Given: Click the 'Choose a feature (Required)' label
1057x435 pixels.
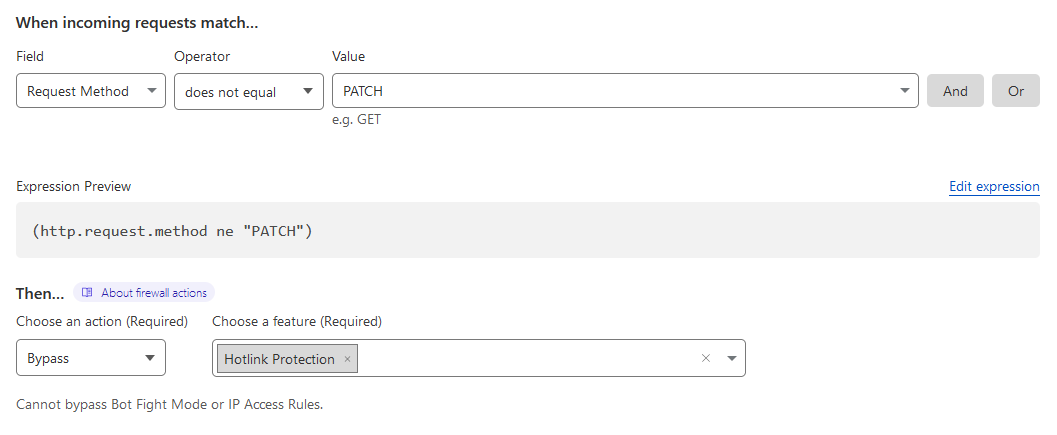Looking at the screenshot, I should [x=297, y=321].
